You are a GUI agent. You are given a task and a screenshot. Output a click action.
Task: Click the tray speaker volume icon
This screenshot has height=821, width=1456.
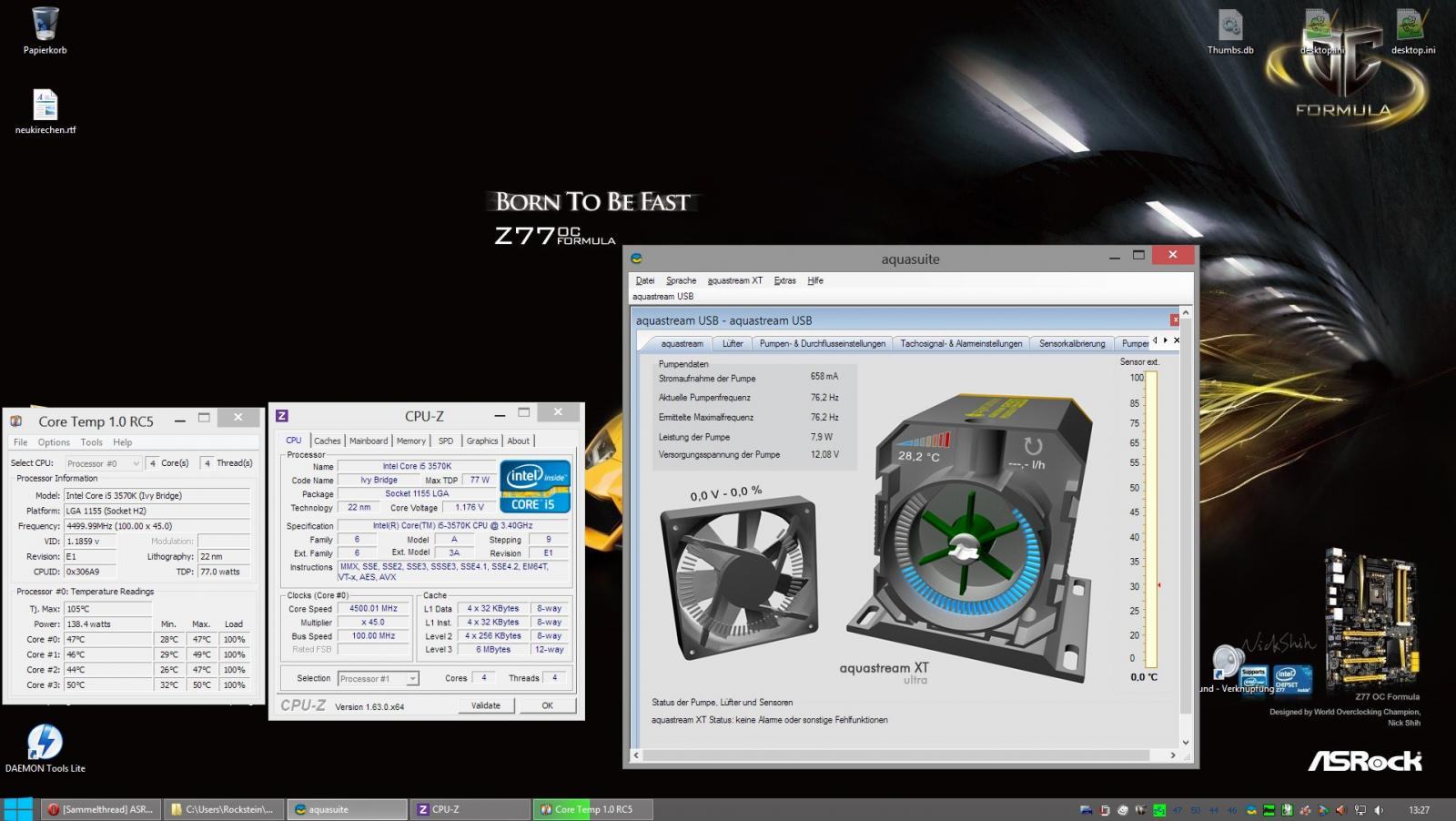coord(1379,810)
